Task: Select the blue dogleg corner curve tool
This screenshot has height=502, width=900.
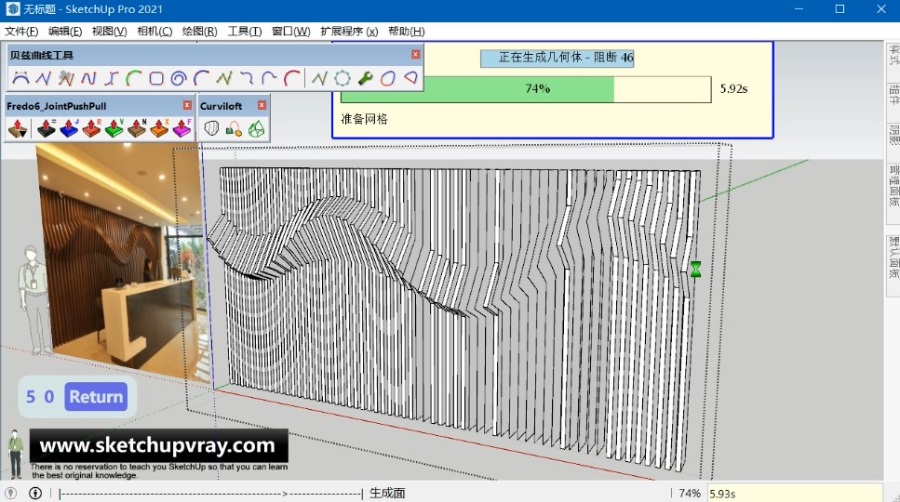Action: pyautogui.click(x=247, y=78)
